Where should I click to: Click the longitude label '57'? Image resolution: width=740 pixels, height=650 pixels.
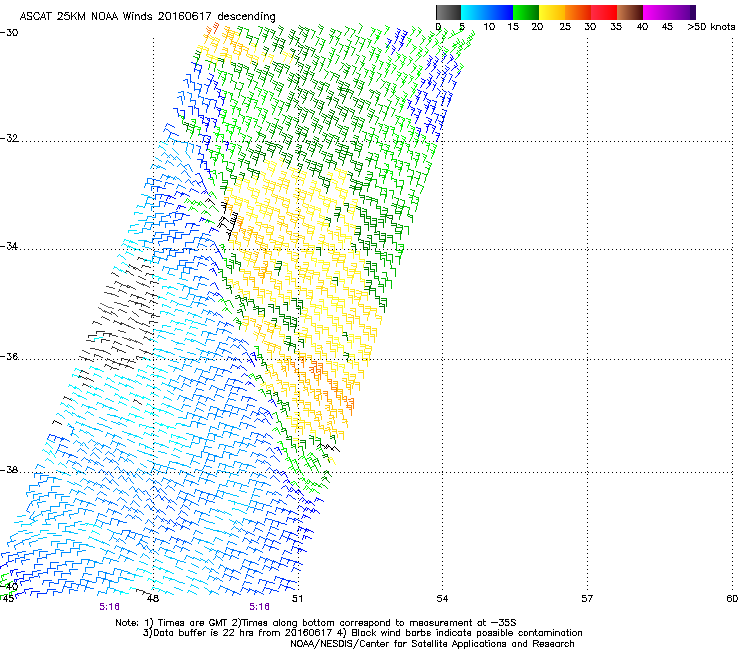[587, 599]
